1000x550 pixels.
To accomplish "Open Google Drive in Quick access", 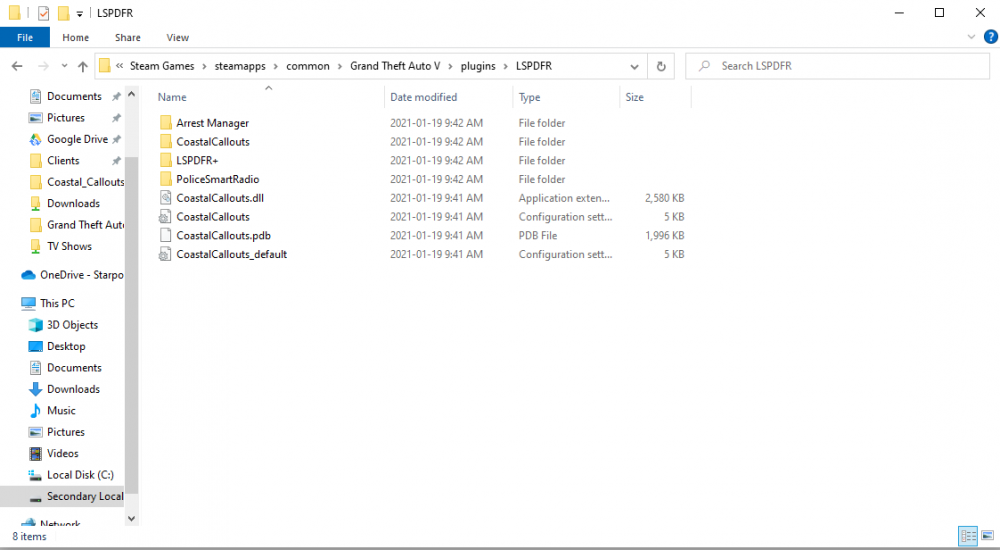I will (75, 139).
